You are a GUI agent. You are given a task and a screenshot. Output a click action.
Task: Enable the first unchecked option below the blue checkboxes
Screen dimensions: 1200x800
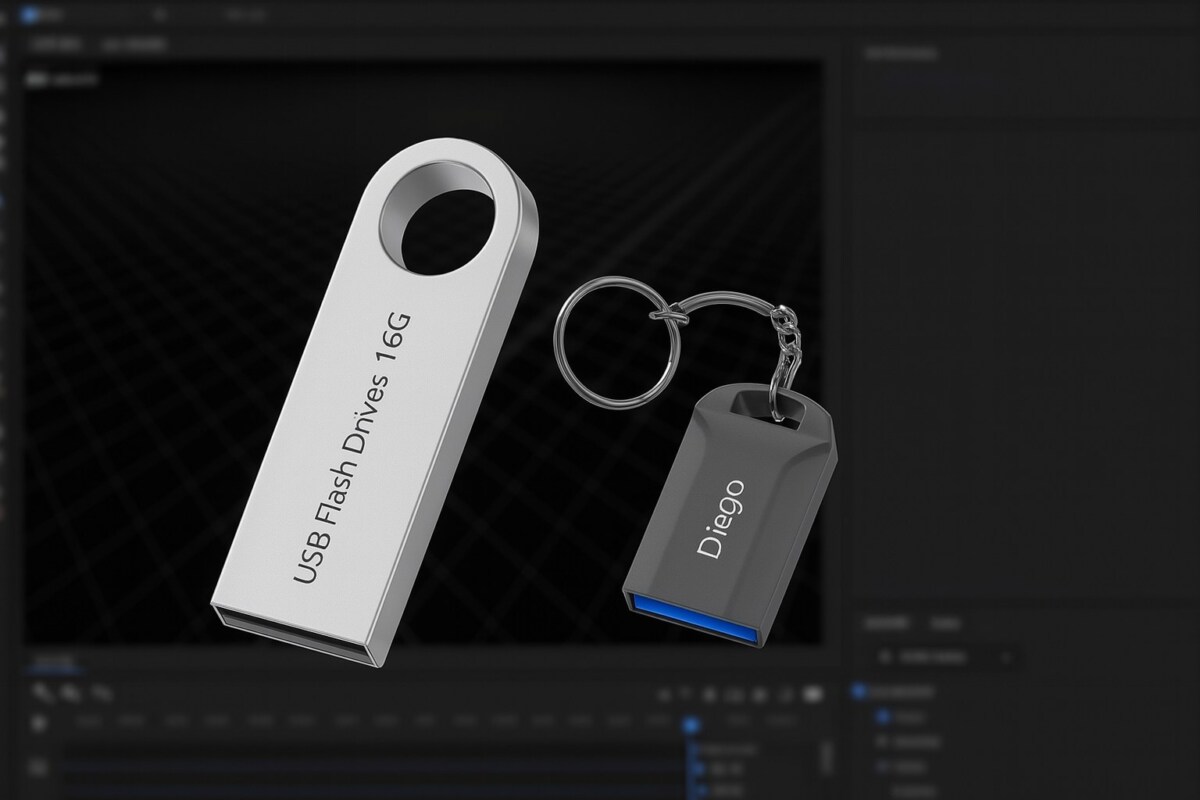pos(882,741)
